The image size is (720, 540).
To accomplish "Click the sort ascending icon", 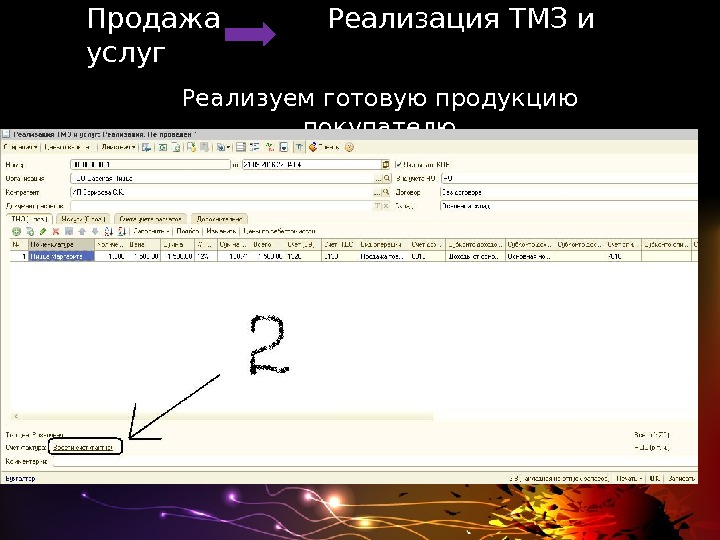I will (109, 231).
